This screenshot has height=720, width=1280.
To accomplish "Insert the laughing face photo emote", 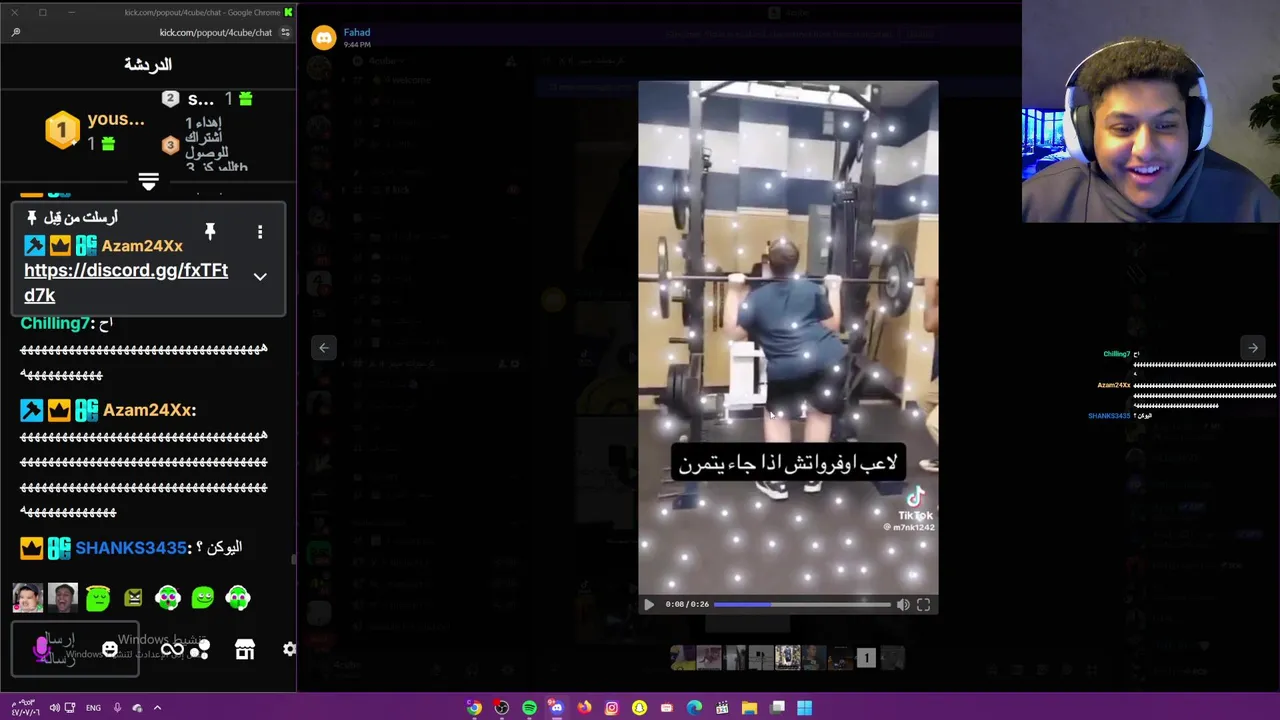I will 62,598.
